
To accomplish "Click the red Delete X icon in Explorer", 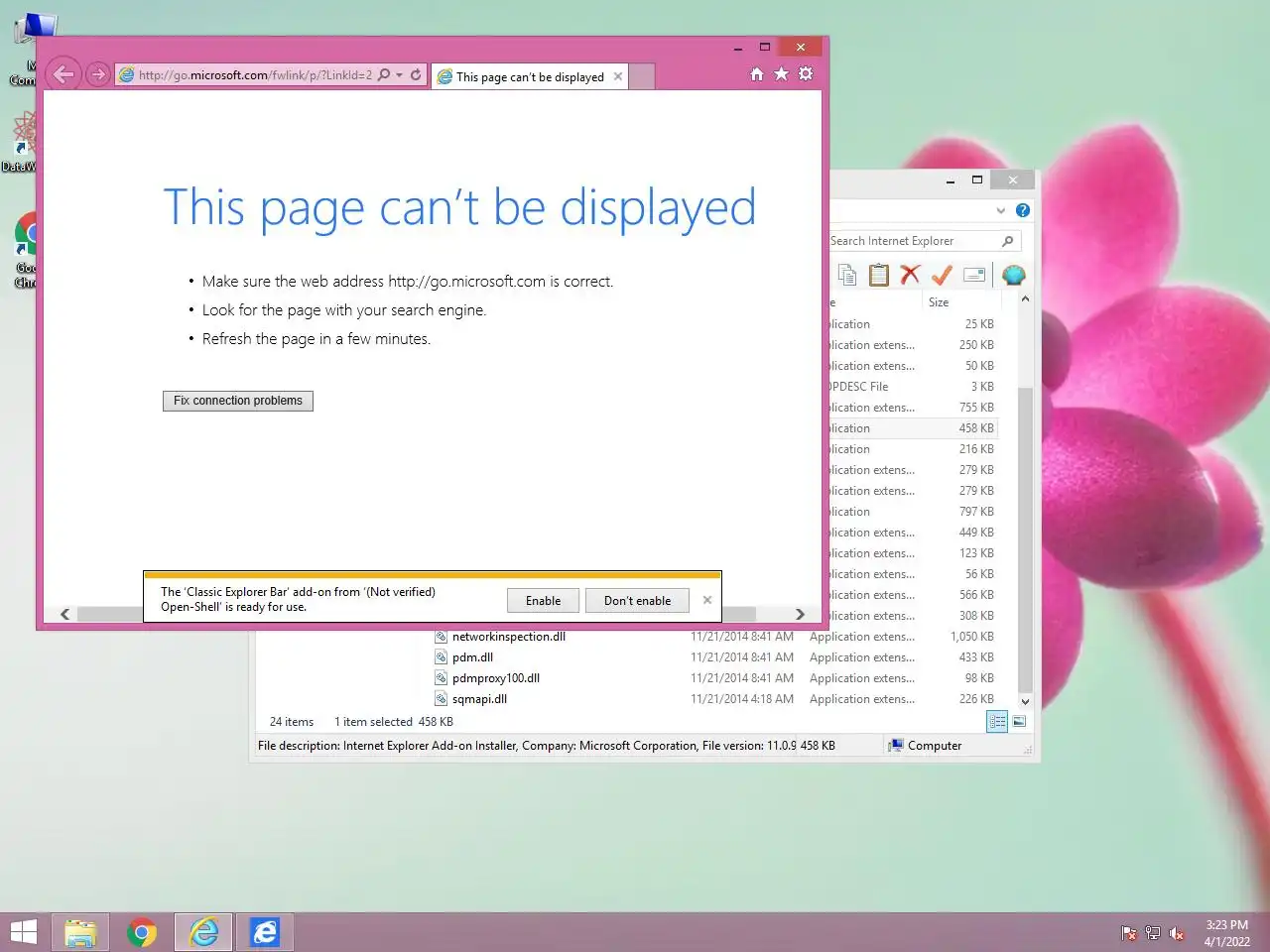I will (x=910, y=275).
